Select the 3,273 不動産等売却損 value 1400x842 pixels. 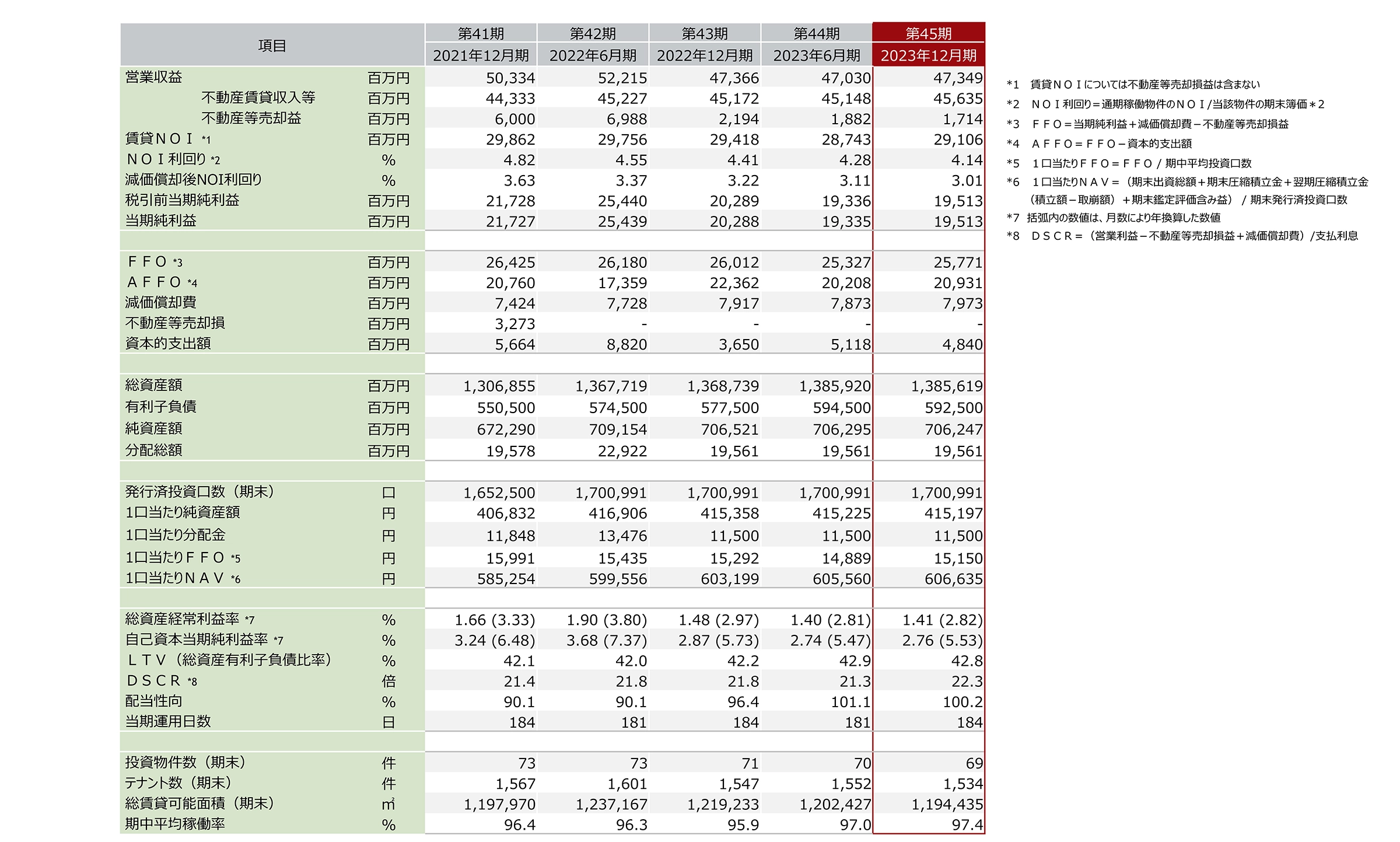[x=514, y=324]
